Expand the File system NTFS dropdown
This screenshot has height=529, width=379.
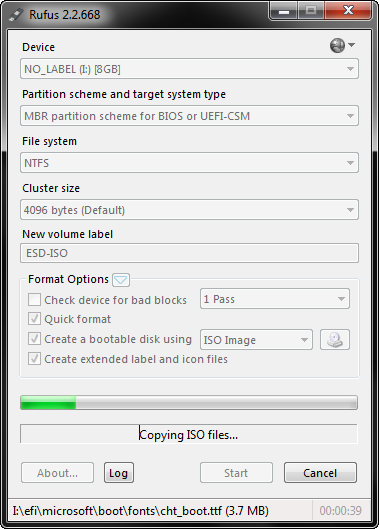(189, 163)
